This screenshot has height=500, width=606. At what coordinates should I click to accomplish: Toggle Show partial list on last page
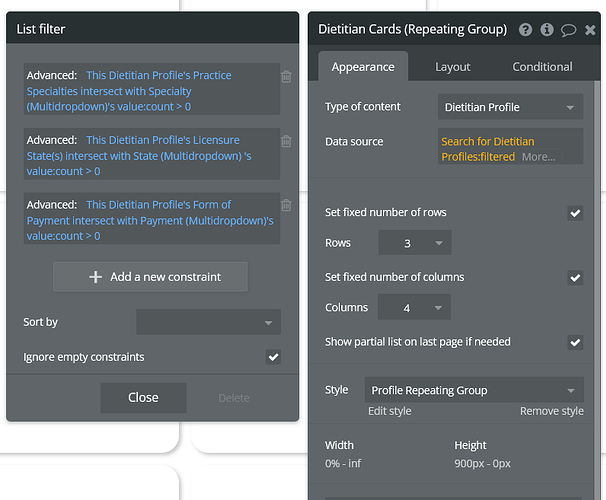pyautogui.click(x=575, y=342)
